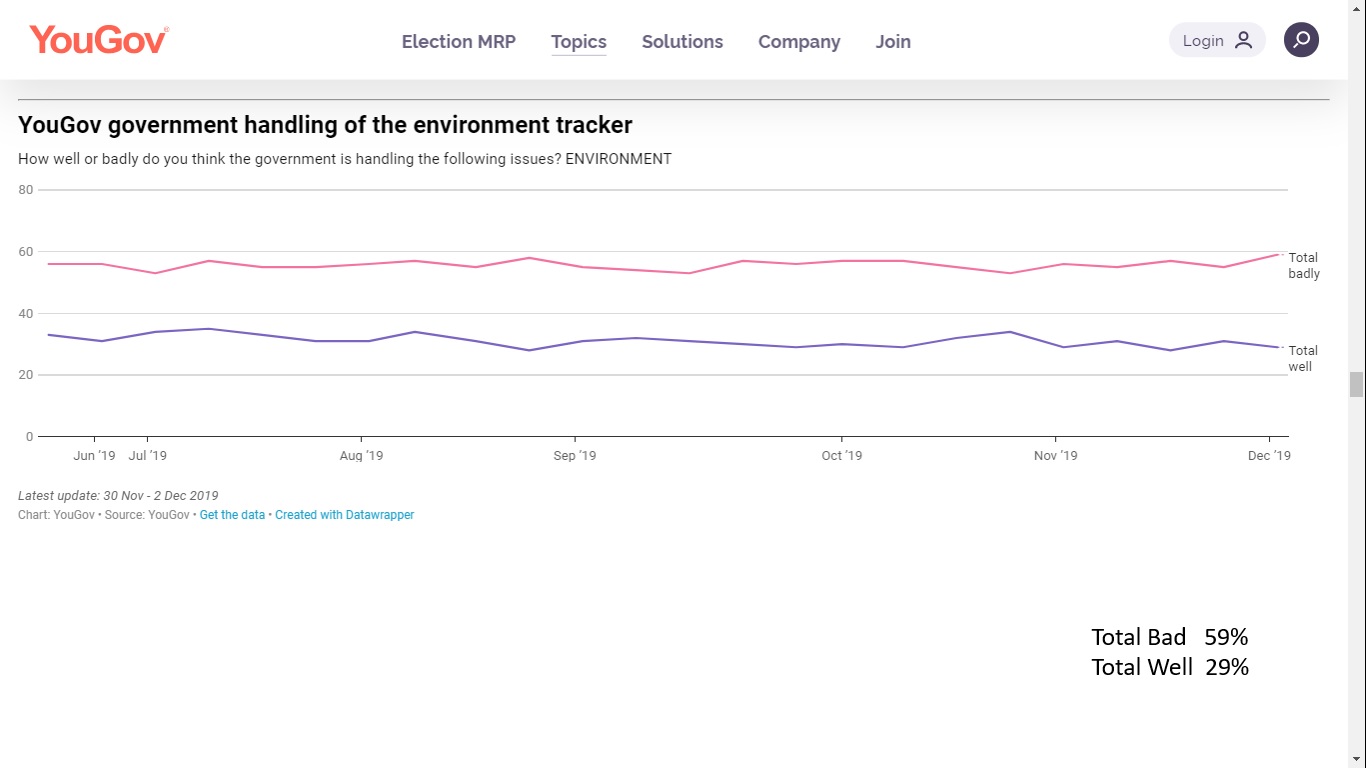Click the YouGov logo

click(x=99, y=40)
